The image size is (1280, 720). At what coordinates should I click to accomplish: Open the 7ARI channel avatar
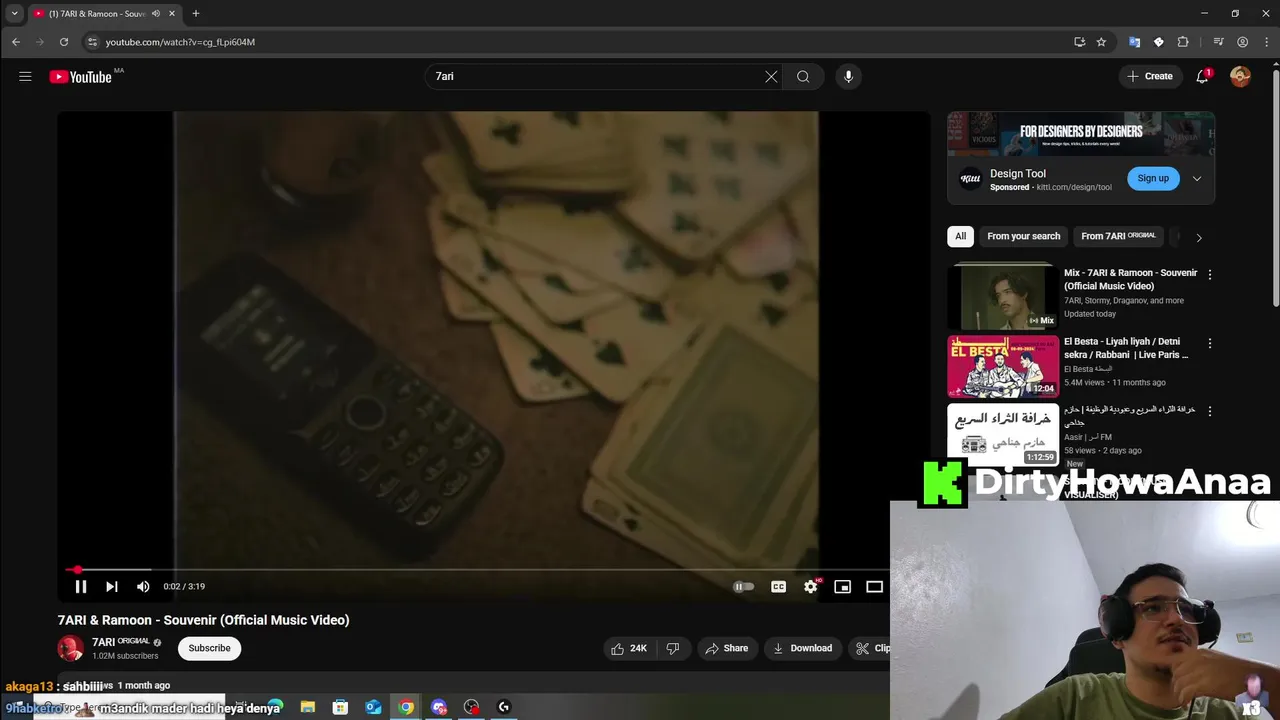(x=70, y=648)
